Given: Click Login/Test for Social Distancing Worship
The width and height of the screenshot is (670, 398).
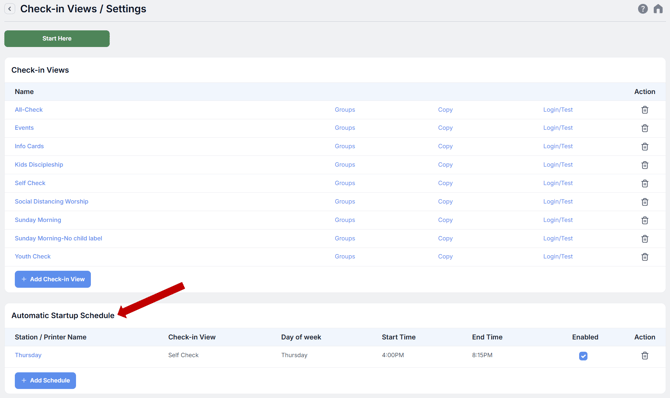Looking at the screenshot, I should click(558, 201).
